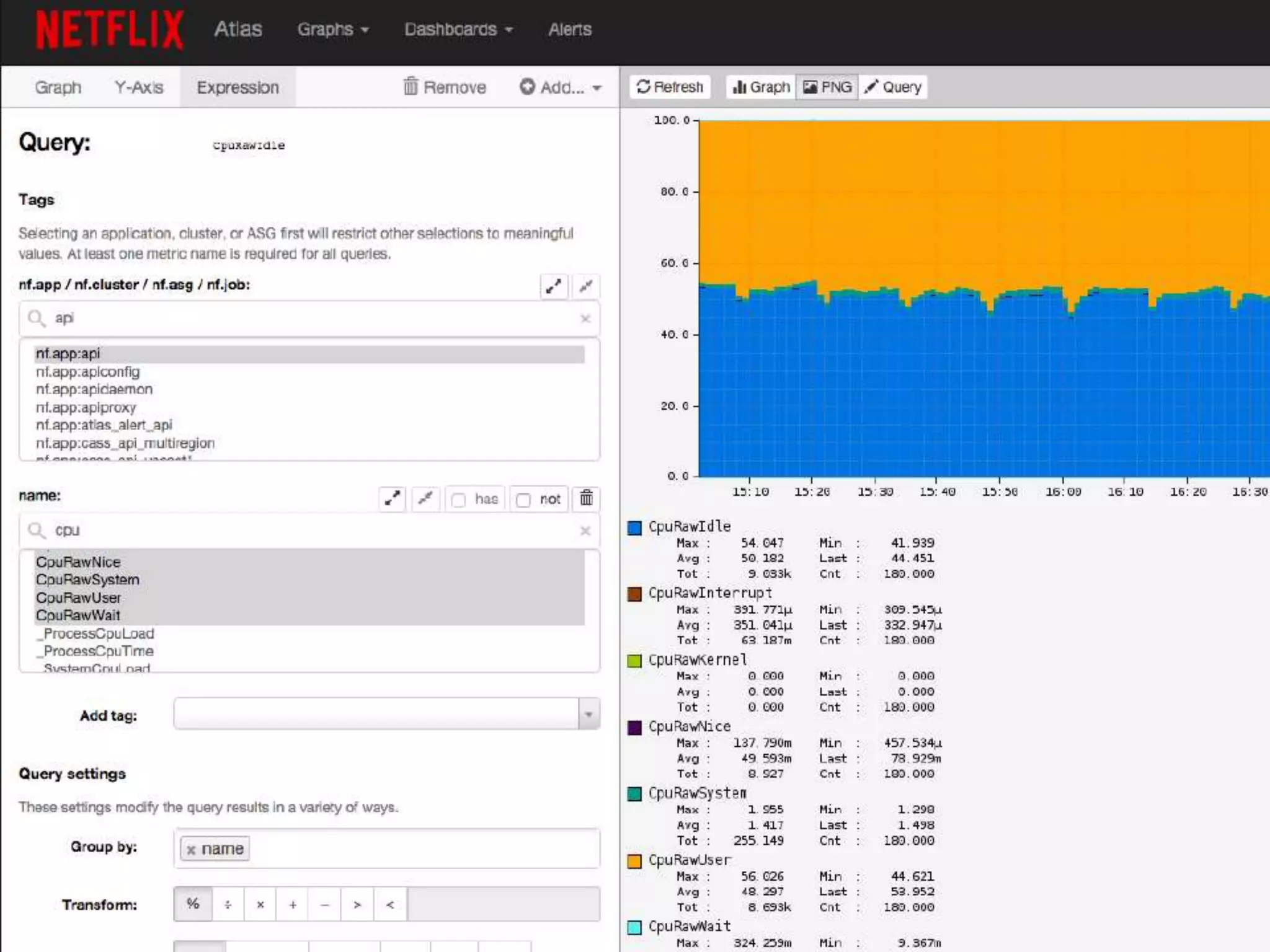This screenshot has width=1270, height=952.
Task: Enable the 'has' checkbox
Action: click(459, 500)
